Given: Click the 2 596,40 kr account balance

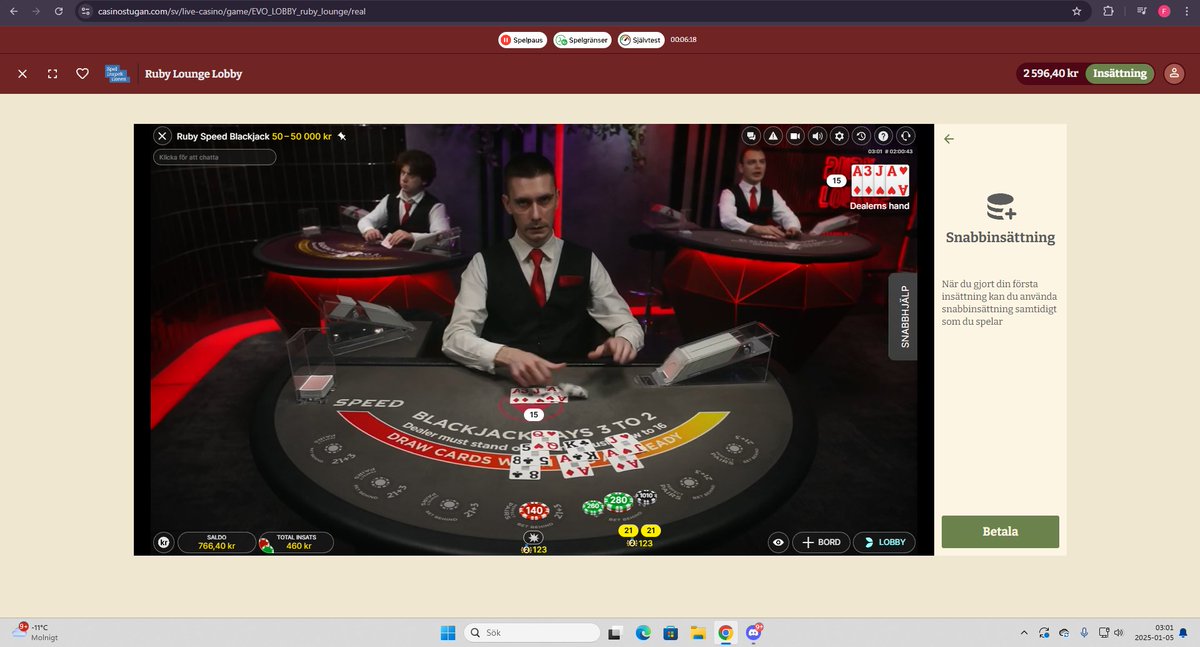Looking at the screenshot, I should pyautogui.click(x=1050, y=74).
